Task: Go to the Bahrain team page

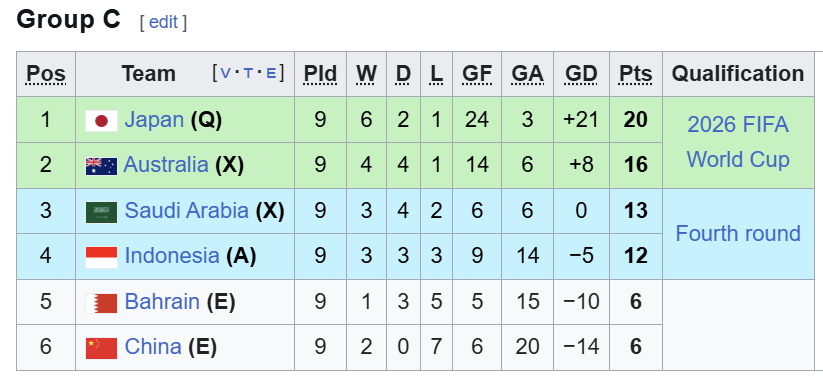Action: click(162, 301)
